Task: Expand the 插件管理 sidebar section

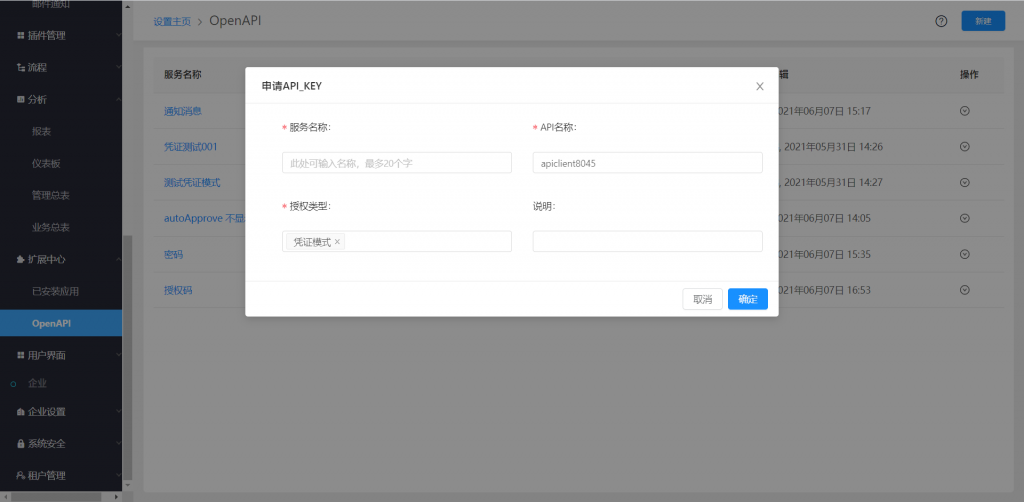Action: (x=60, y=36)
